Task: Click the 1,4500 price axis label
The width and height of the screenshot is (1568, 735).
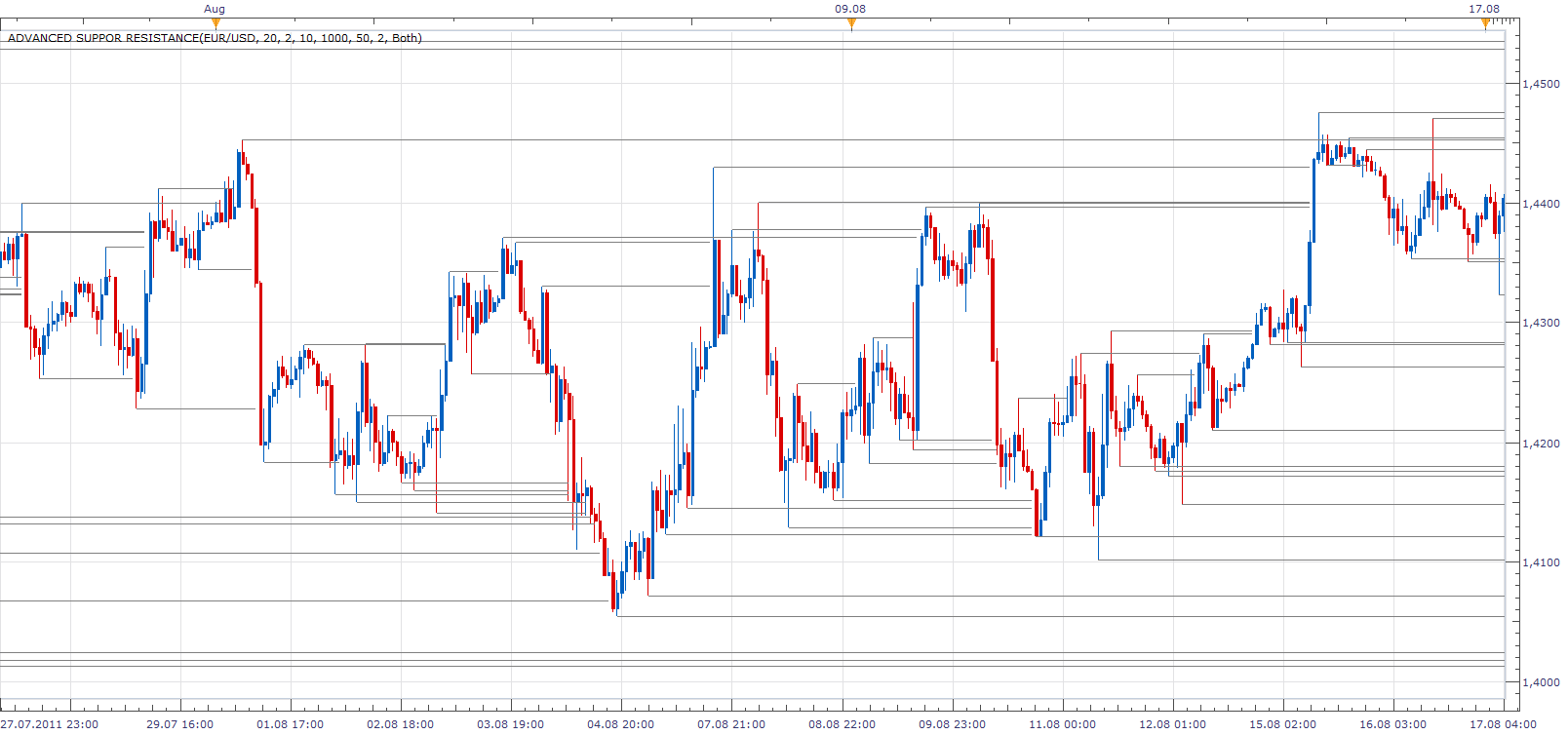Action: (1541, 84)
